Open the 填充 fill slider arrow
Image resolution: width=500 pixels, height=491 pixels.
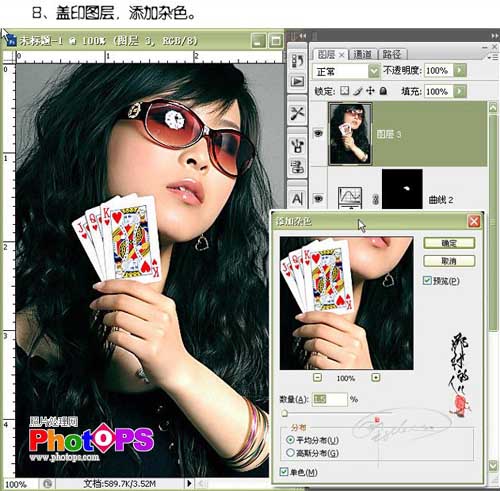[x=460, y=91]
